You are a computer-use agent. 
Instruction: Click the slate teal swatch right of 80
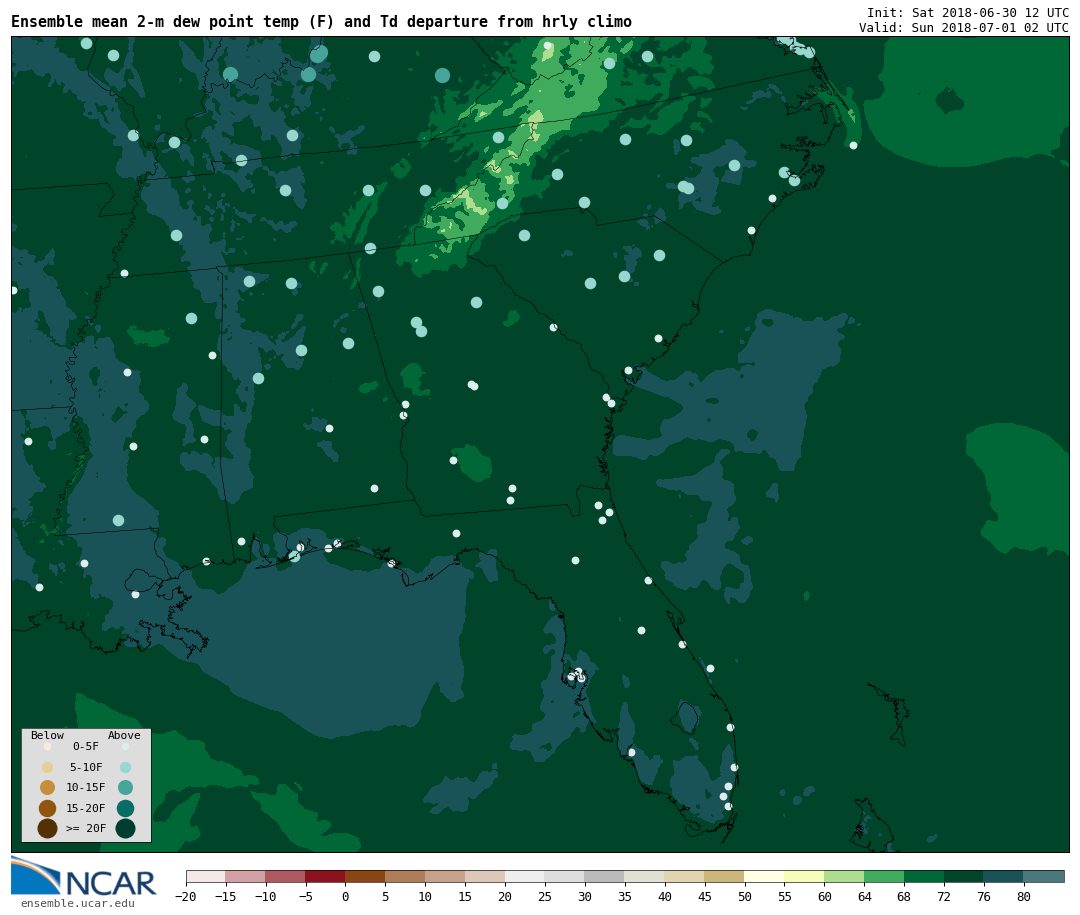pos(1045,877)
